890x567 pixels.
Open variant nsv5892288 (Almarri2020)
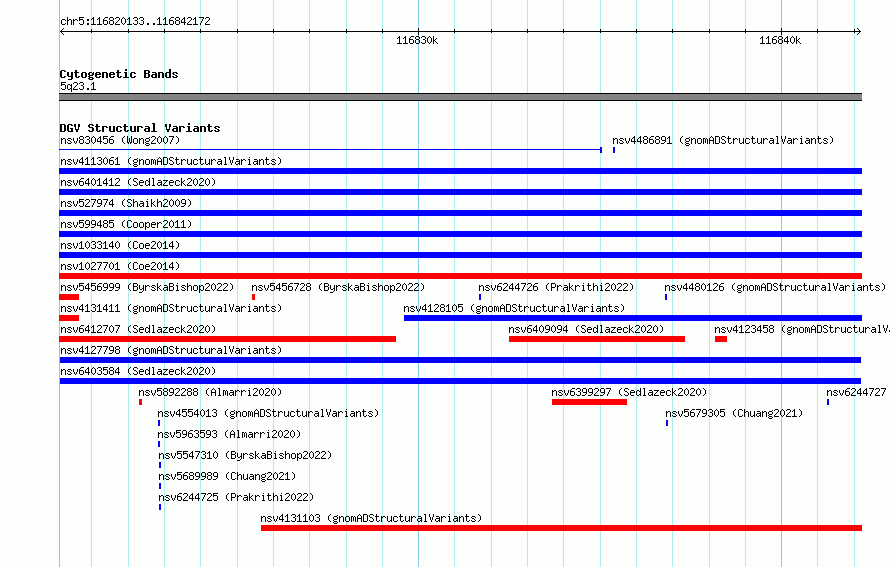point(210,392)
